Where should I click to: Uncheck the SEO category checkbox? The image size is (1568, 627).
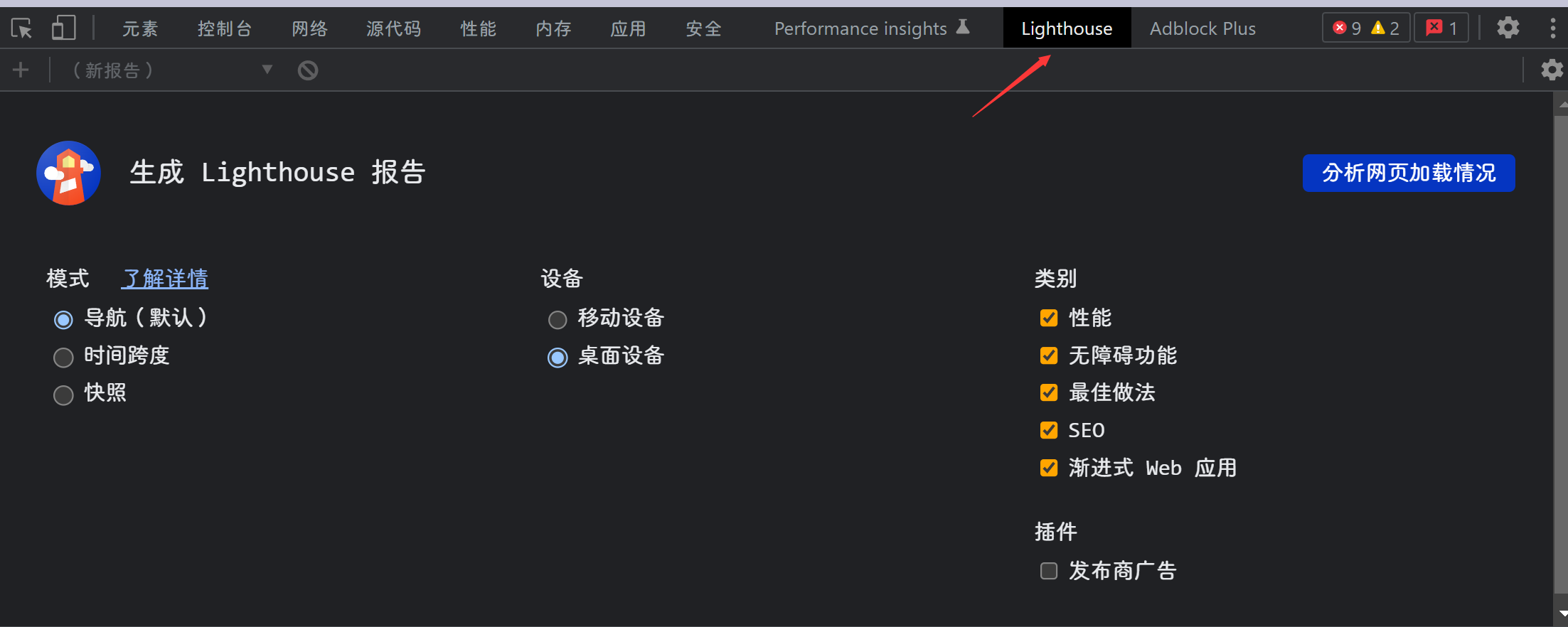pos(1049,430)
